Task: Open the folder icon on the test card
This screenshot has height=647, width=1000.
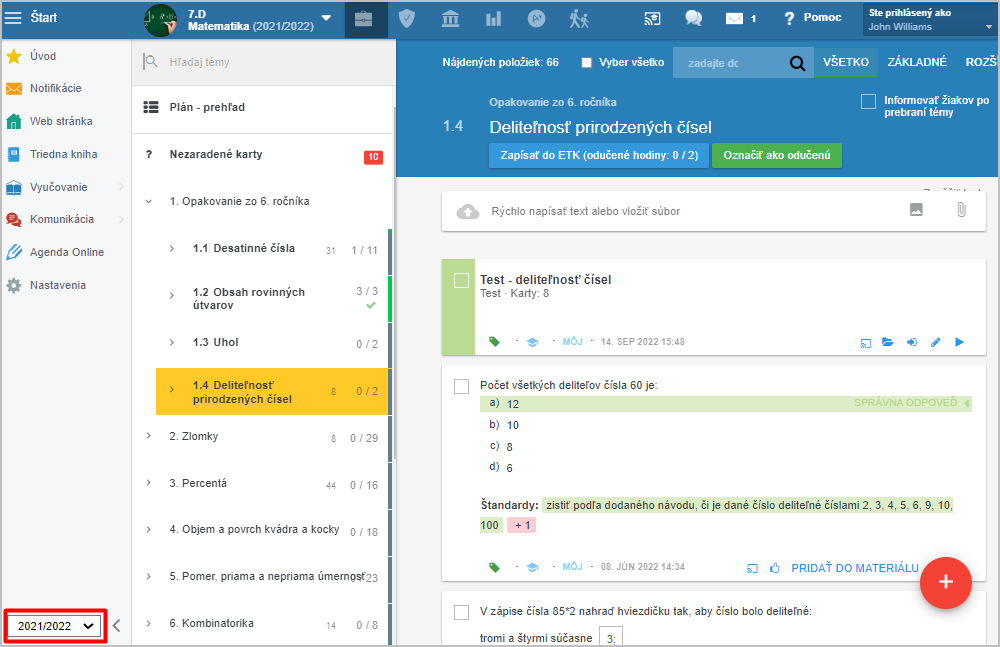Action: tap(888, 342)
